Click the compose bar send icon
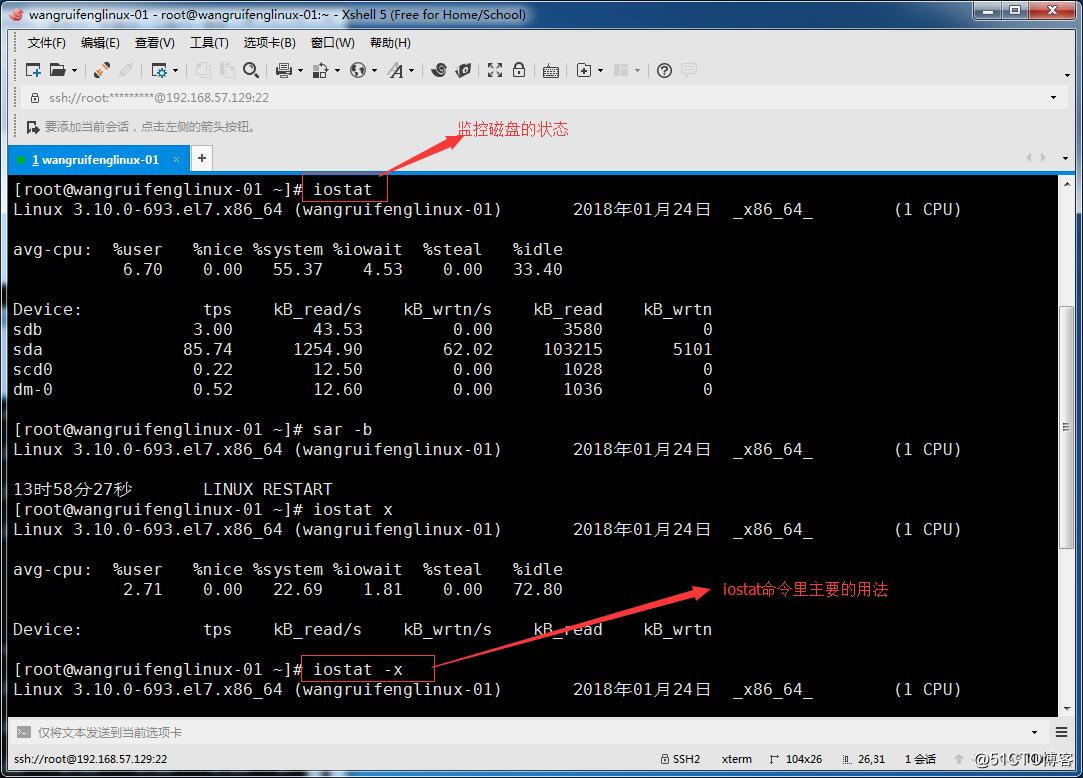 (x=23, y=732)
